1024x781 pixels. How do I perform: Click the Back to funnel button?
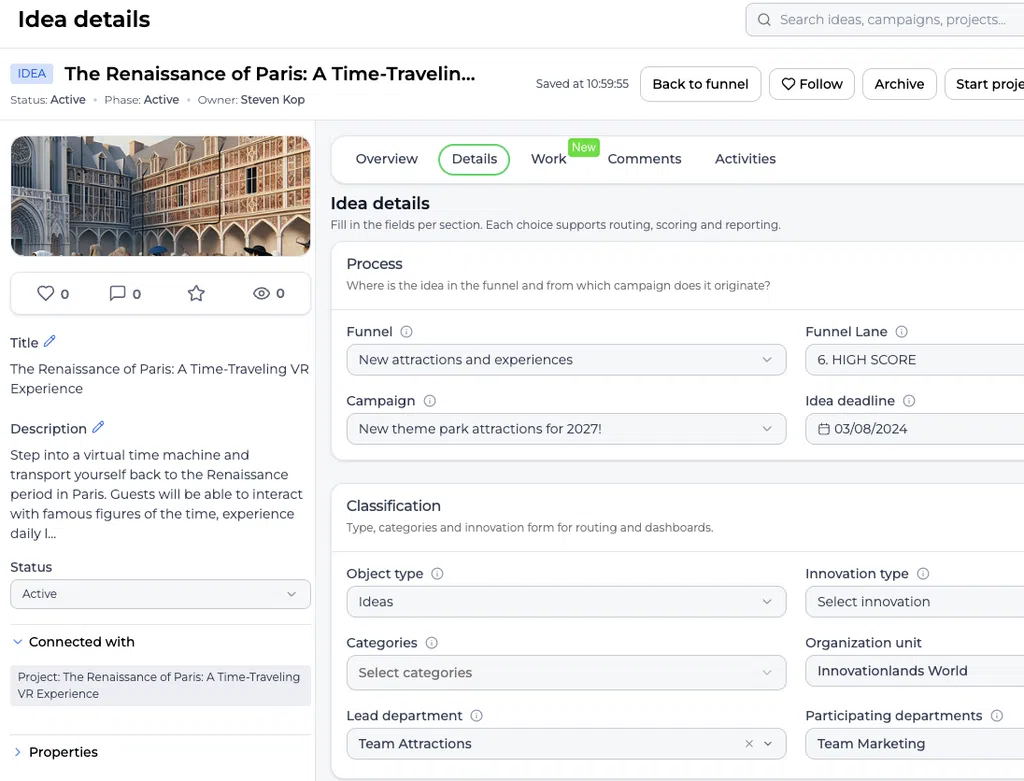point(700,84)
